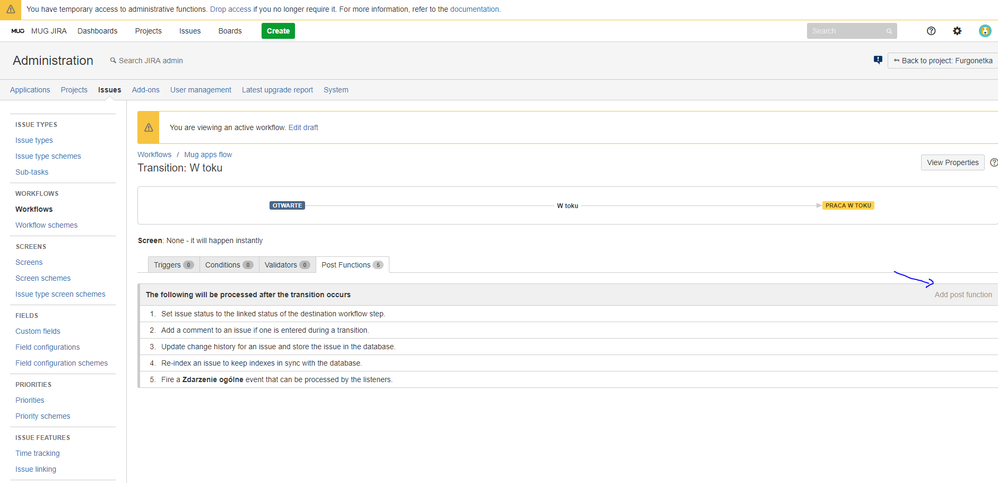The width and height of the screenshot is (998, 483).
Task: Click the Search JIRA admin field
Action: [x=147, y=60]
